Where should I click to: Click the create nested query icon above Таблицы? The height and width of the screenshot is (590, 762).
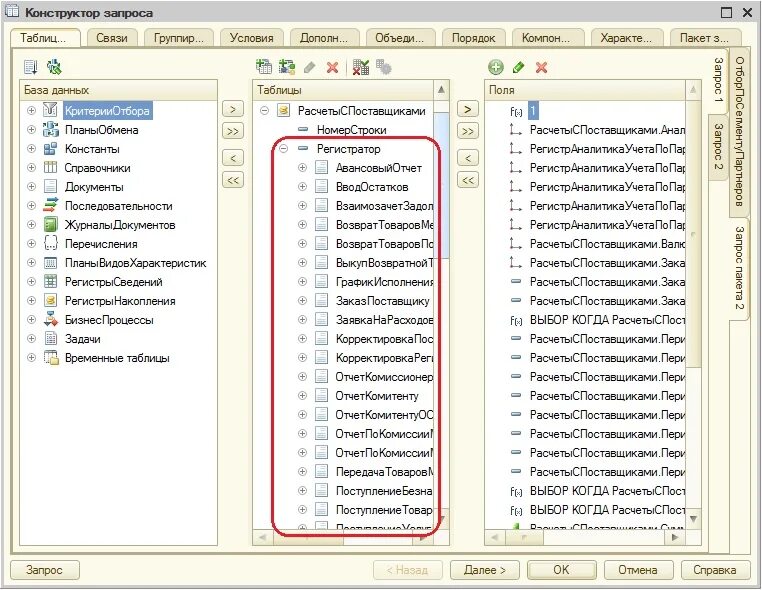(287, 67)
